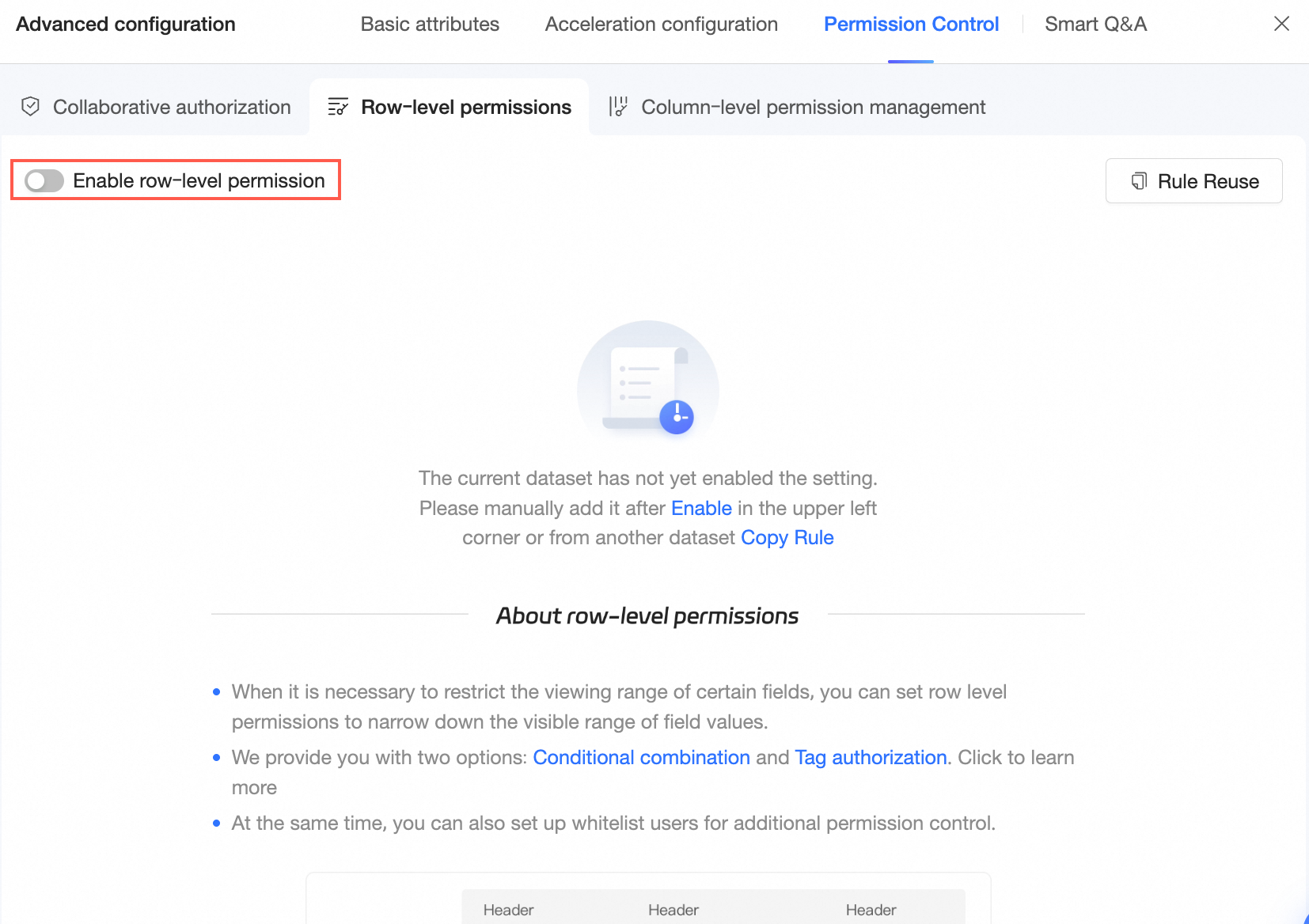Switch to Basic attributes tab
This screenshot has width=1309, height=924.
[x=430, y=25]
